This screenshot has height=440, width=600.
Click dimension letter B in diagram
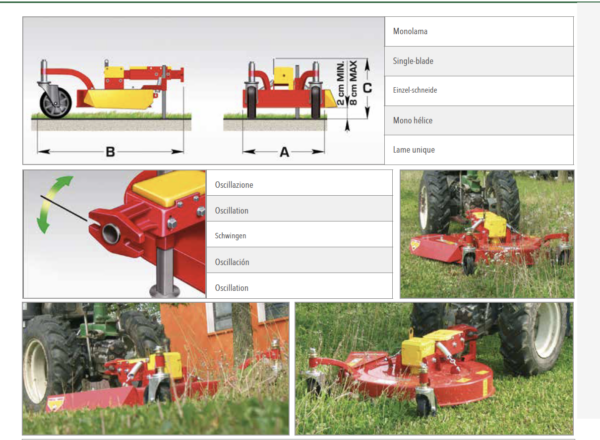click(110, 152)
